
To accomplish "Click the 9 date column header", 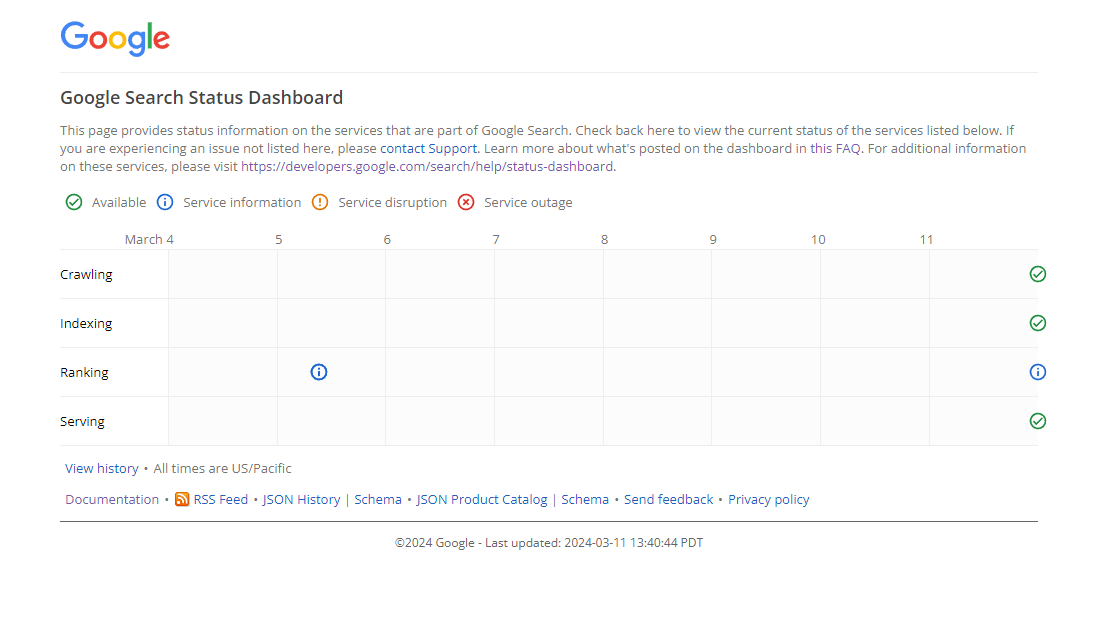I will pos(713,240).
